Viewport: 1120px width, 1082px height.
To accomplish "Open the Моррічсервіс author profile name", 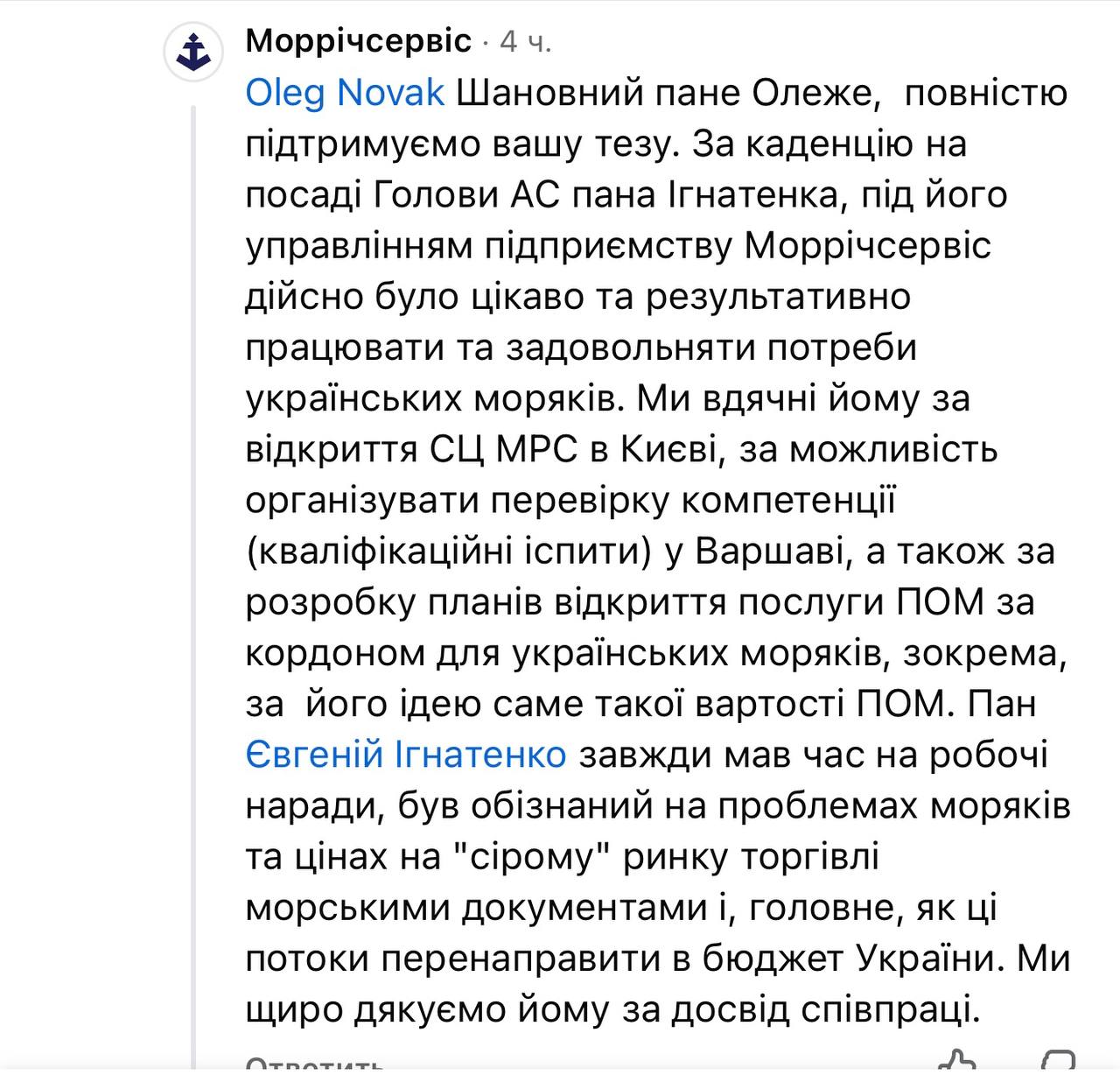I will point(359,41).
